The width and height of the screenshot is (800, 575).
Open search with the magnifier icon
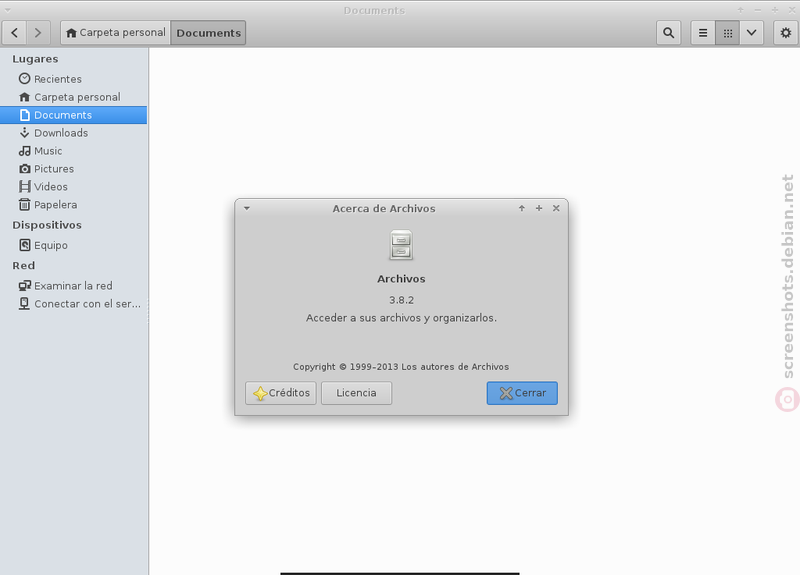pyautogui.click(x=668, y=33)
